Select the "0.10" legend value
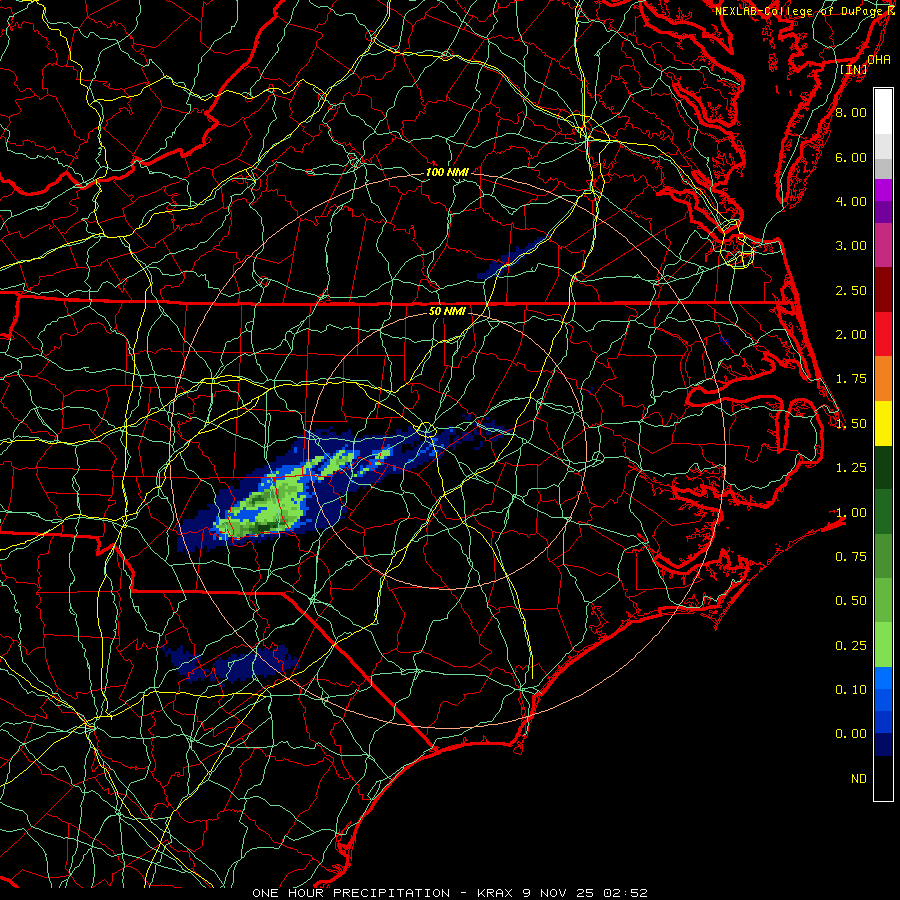 click(851, 690)
